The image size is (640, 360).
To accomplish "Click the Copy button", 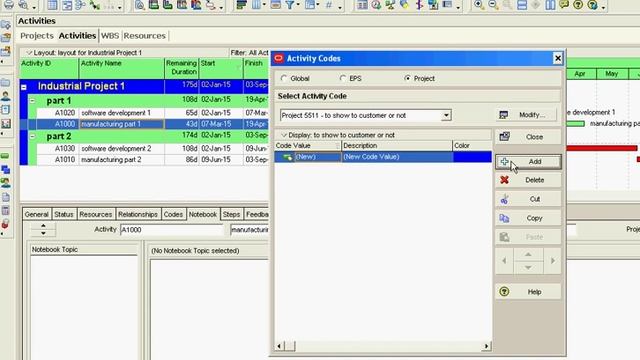I will [x=528, y=218].
